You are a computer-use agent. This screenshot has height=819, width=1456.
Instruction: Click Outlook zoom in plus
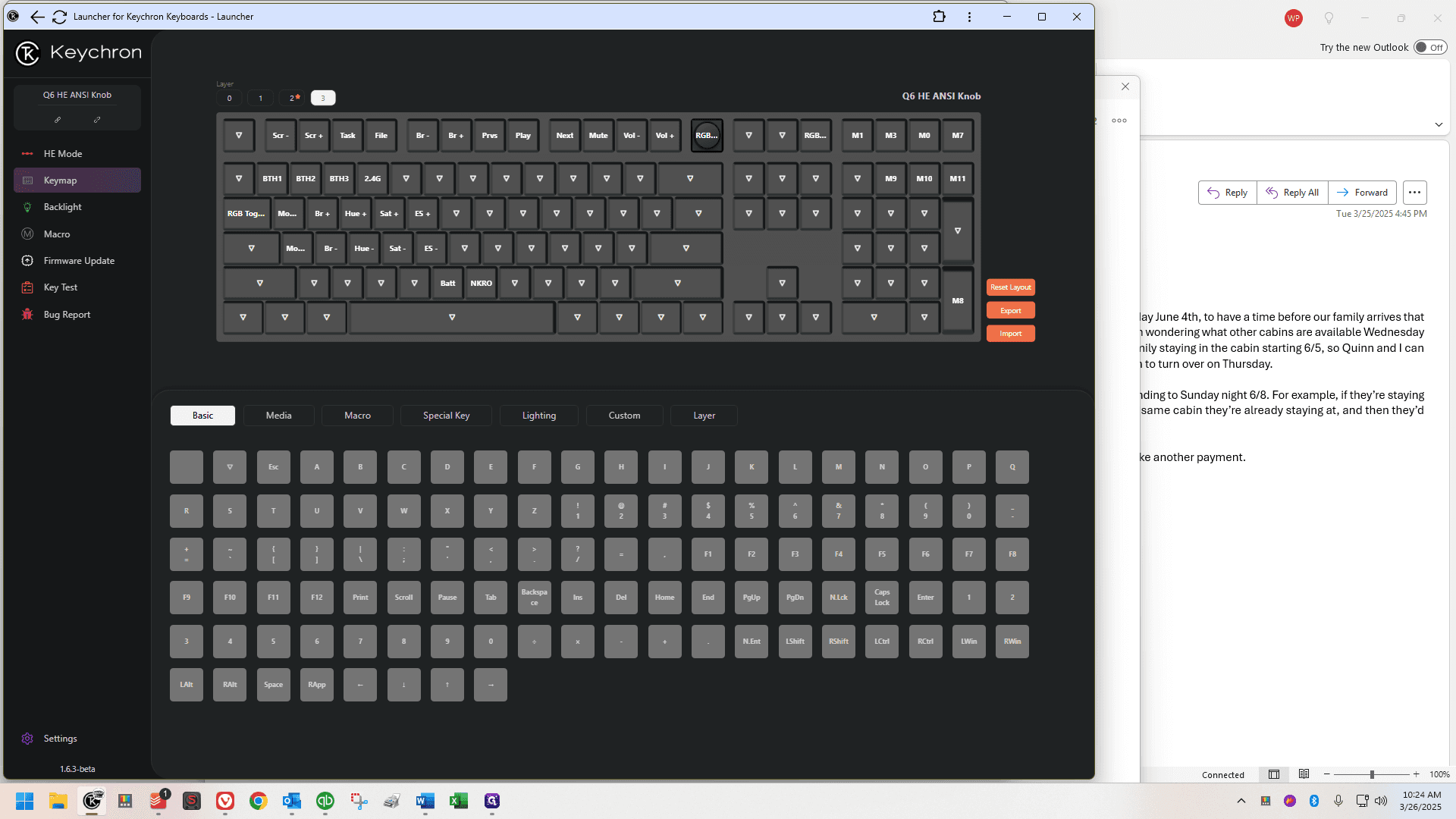pos(1416,774)
